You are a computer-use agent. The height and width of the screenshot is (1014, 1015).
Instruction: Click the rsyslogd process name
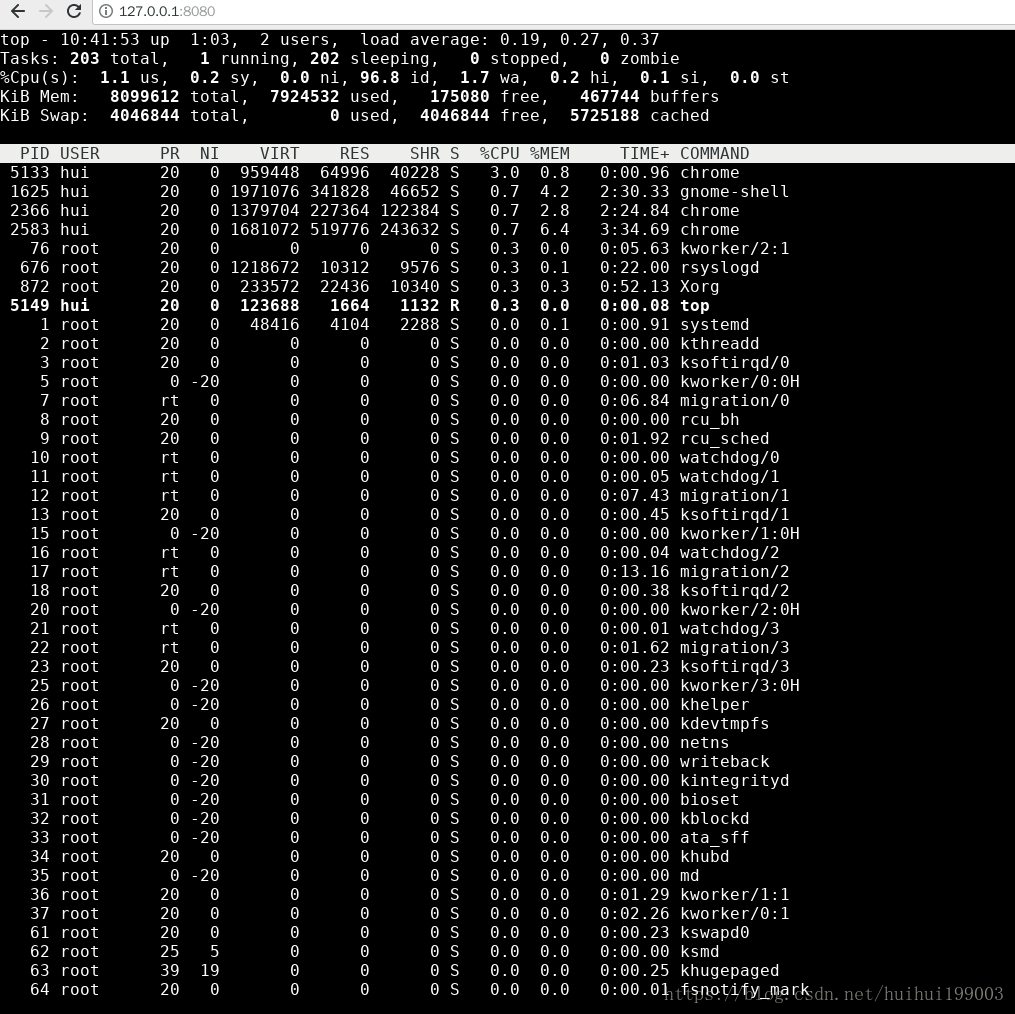point(720,267)
